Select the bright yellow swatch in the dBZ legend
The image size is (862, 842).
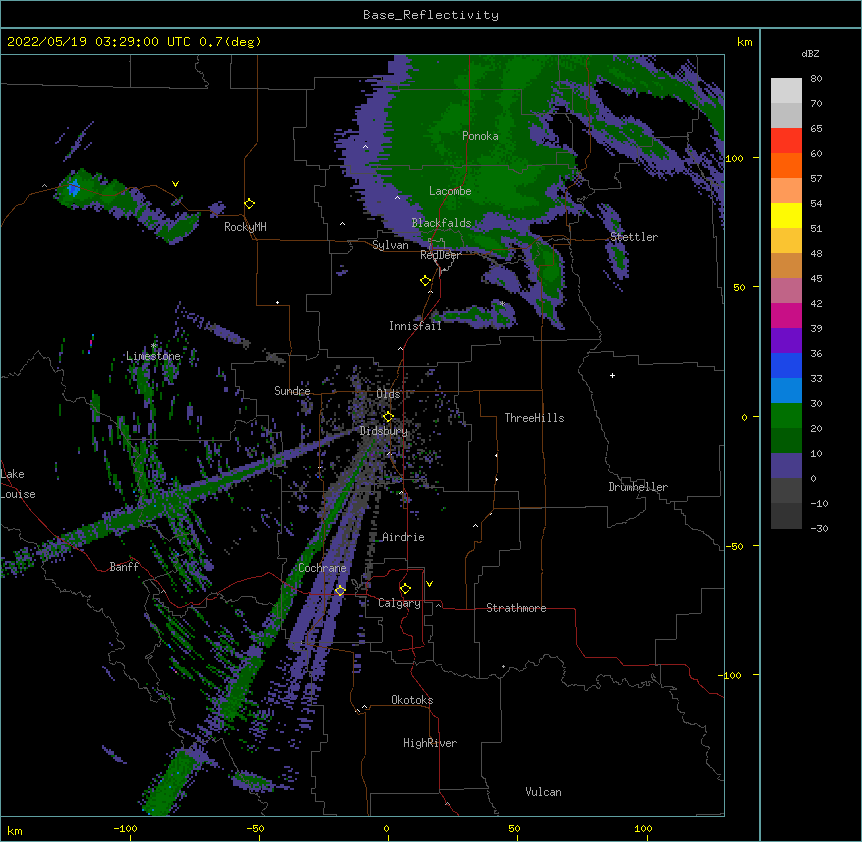click(x=786, y=215)
